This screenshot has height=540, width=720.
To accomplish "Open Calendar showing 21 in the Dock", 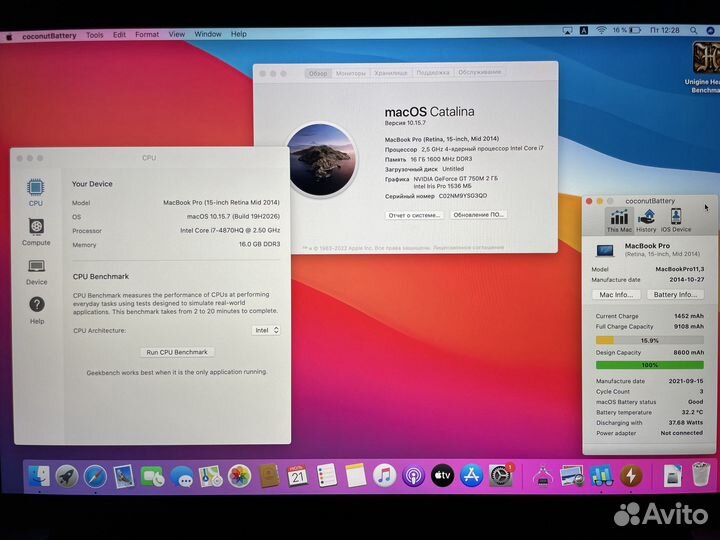I will (298, 476).
